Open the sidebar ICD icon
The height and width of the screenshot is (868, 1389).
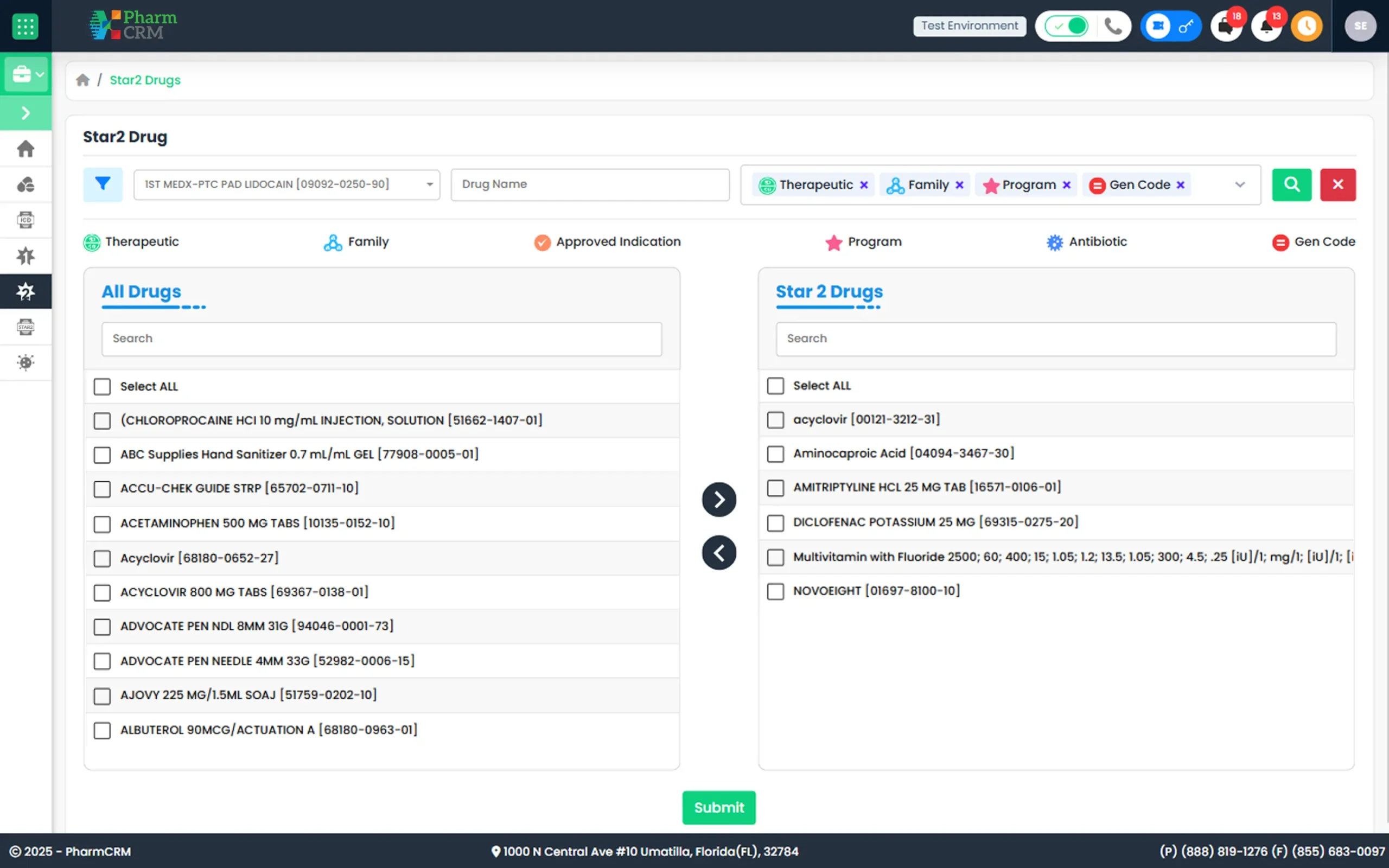click(x=26, y=220)
